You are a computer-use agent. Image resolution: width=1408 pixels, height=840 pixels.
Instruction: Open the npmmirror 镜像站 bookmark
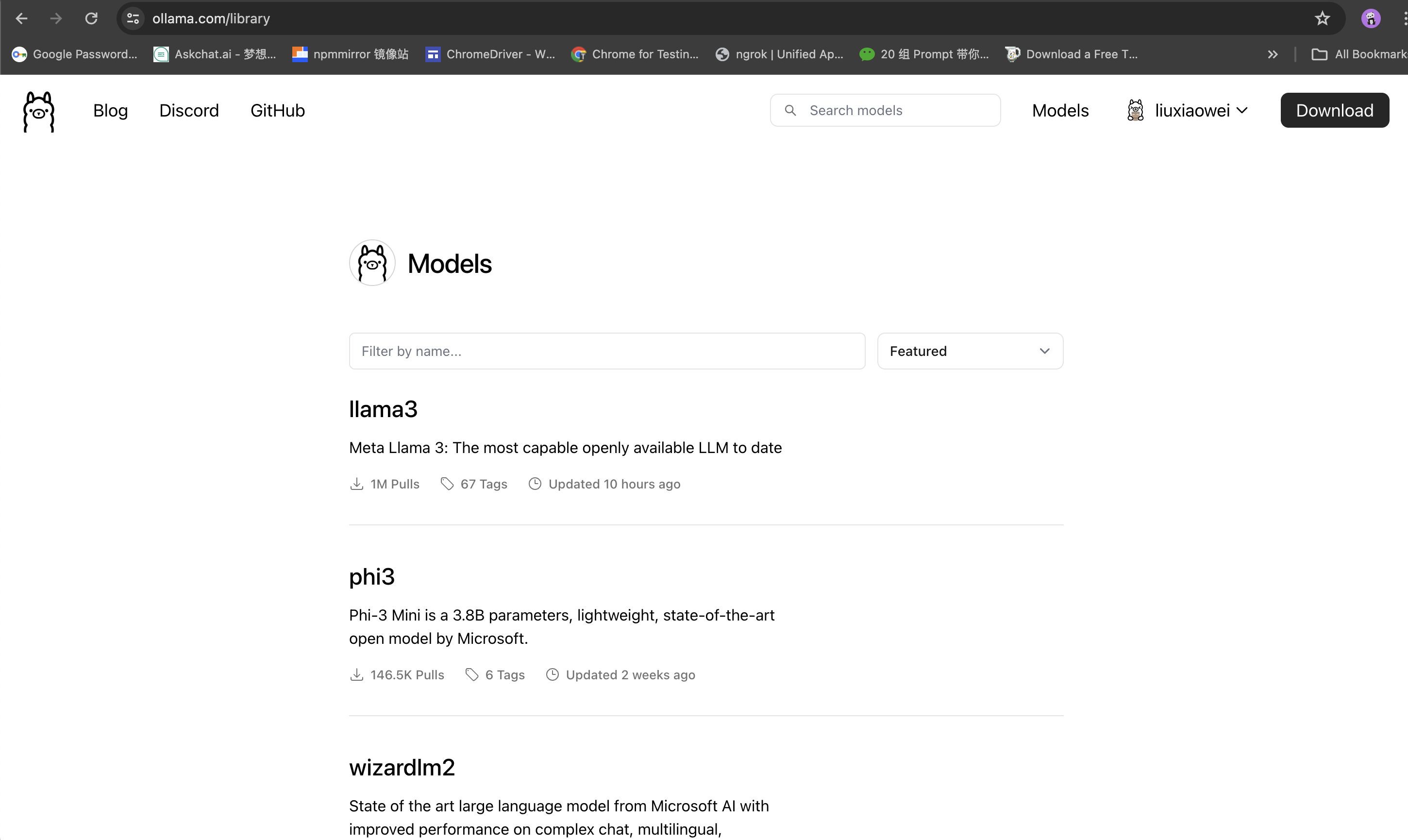tap(351, 54)
